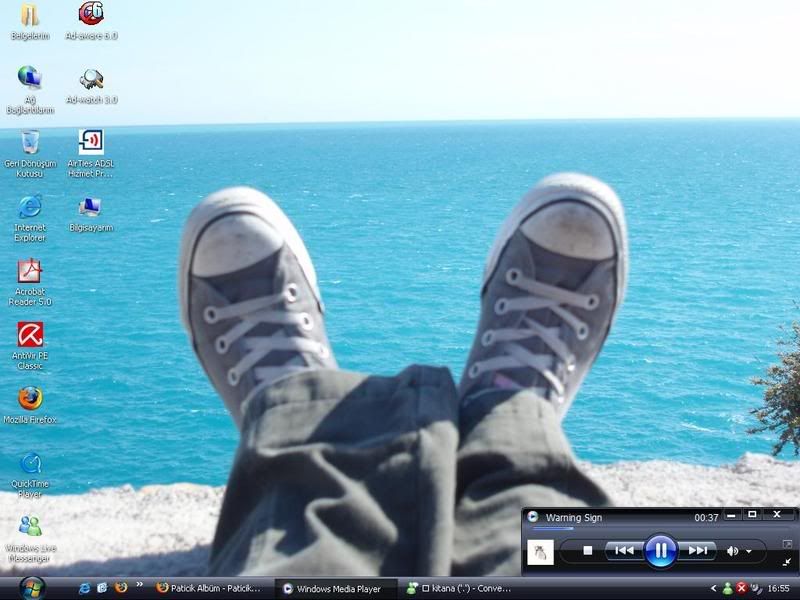Open Windows Live Messenger desktop shortcut
This screenshot has width=800, height=600.
click(30, 527)
